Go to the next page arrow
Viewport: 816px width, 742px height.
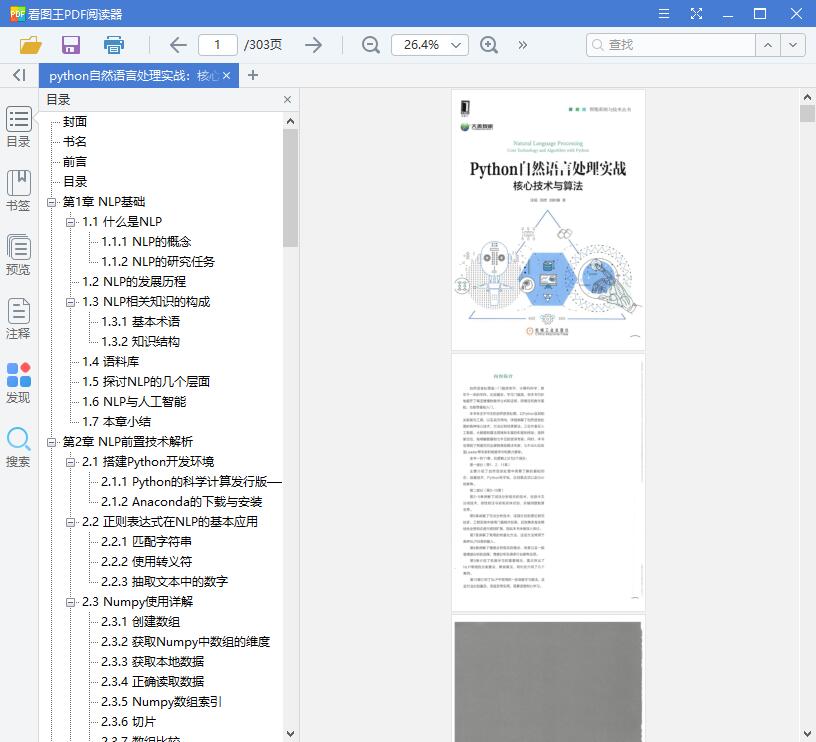(x=313, y=45)
